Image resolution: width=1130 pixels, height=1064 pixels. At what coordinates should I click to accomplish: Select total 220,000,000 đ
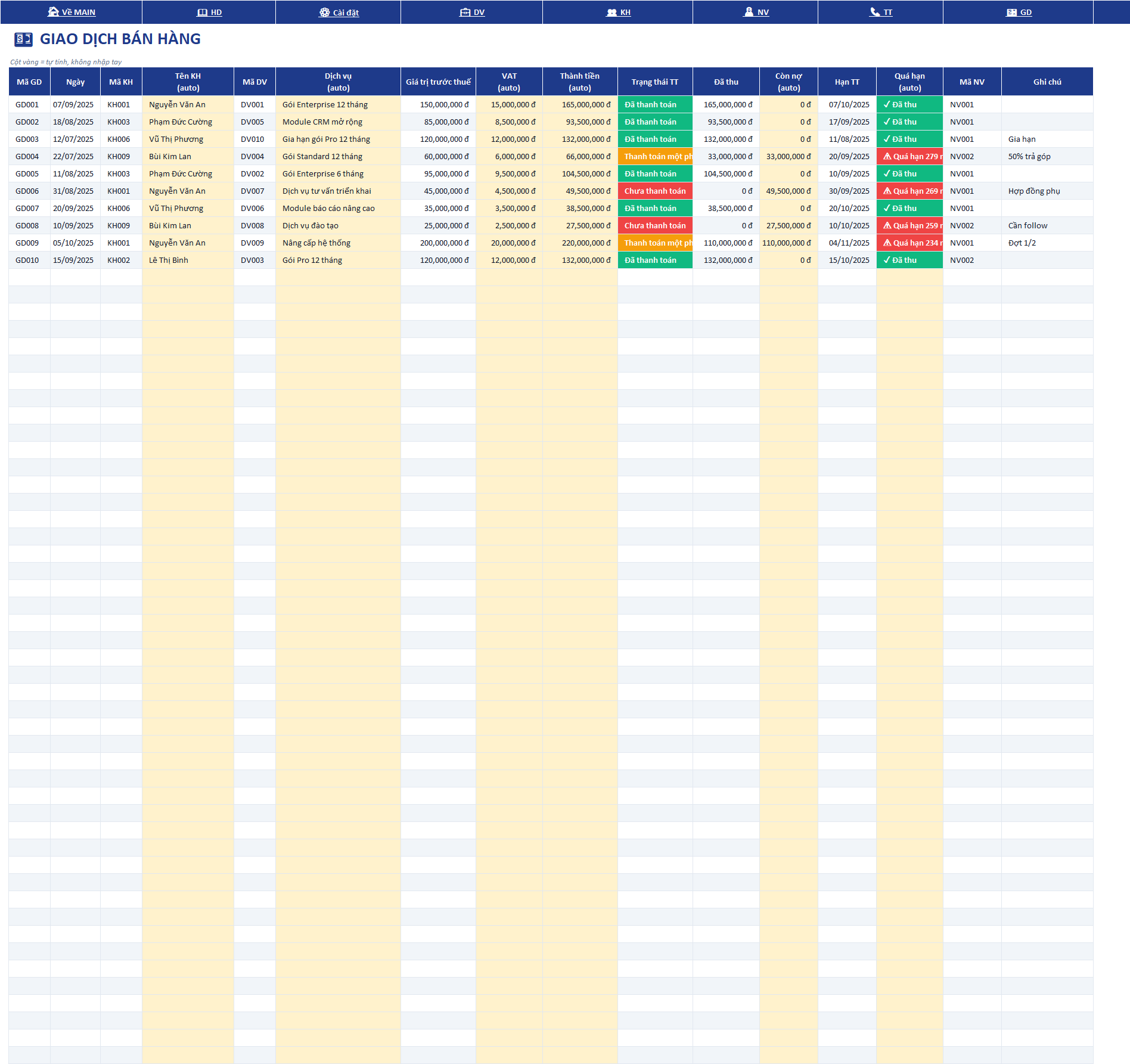pyautogui.click(x=580, y=243)
